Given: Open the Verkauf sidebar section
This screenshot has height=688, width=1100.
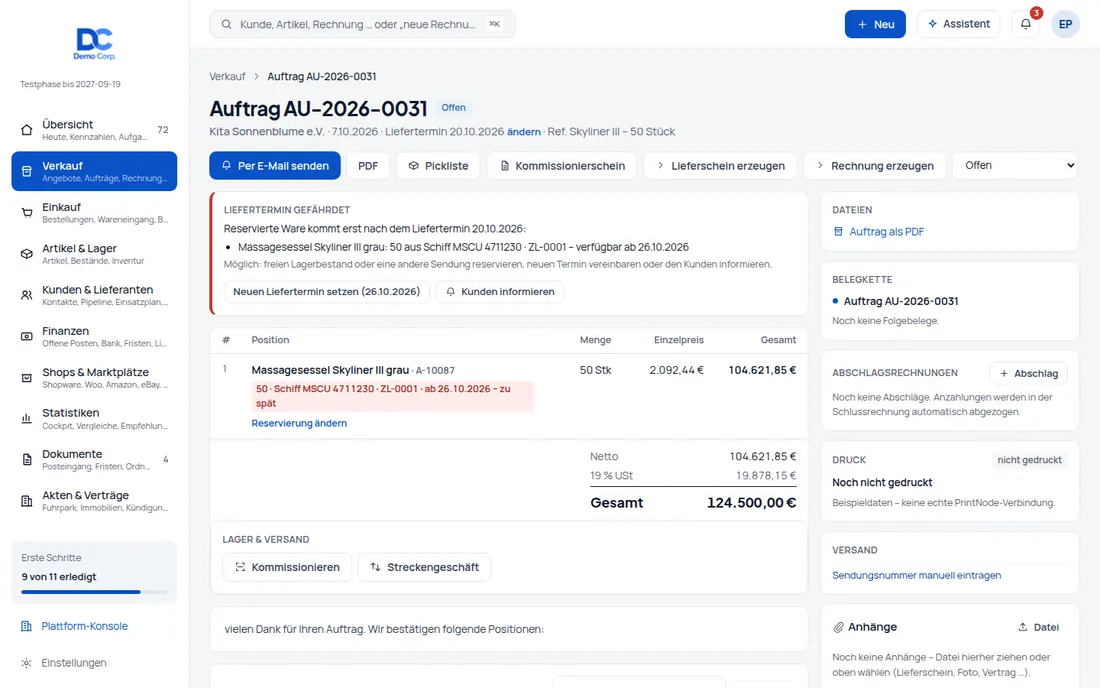Looking at the screenshot, I should (94, 171).
